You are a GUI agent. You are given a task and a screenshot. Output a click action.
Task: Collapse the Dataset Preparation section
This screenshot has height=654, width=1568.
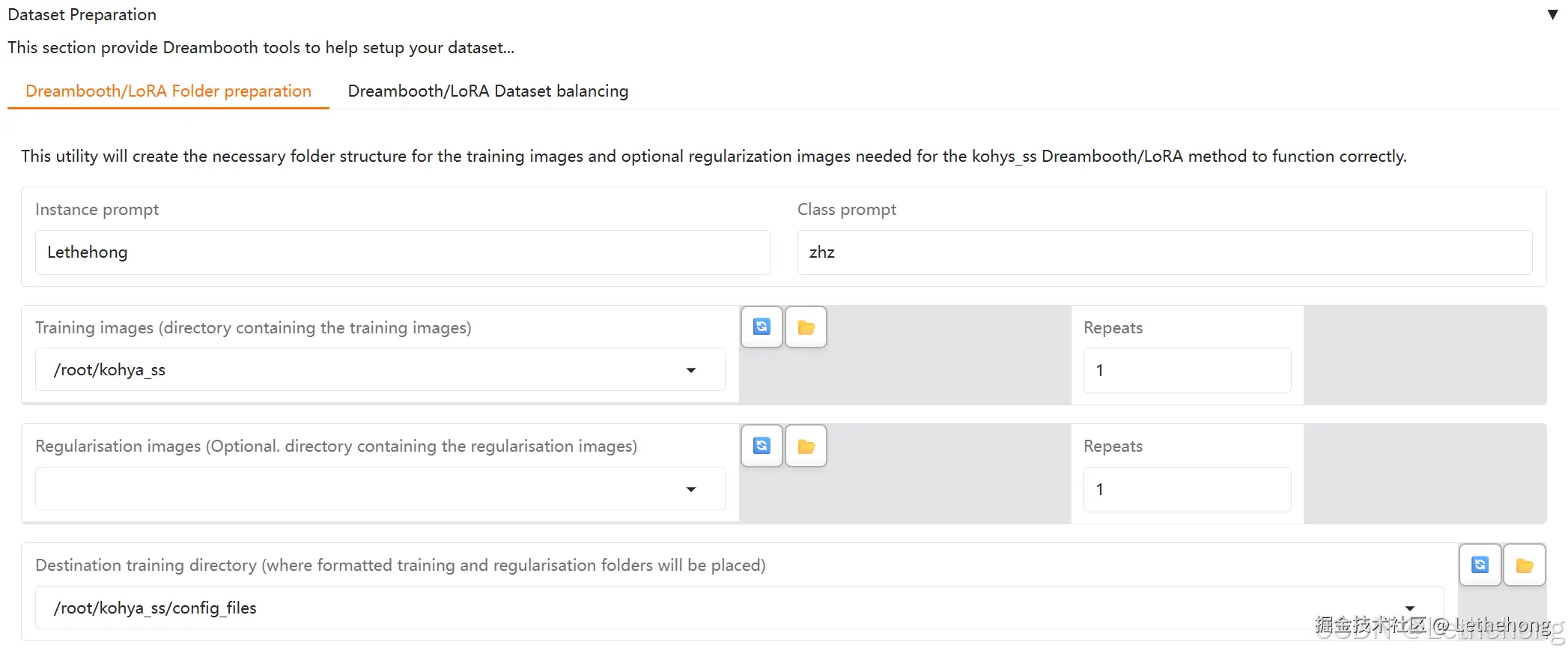point(1552,15)
